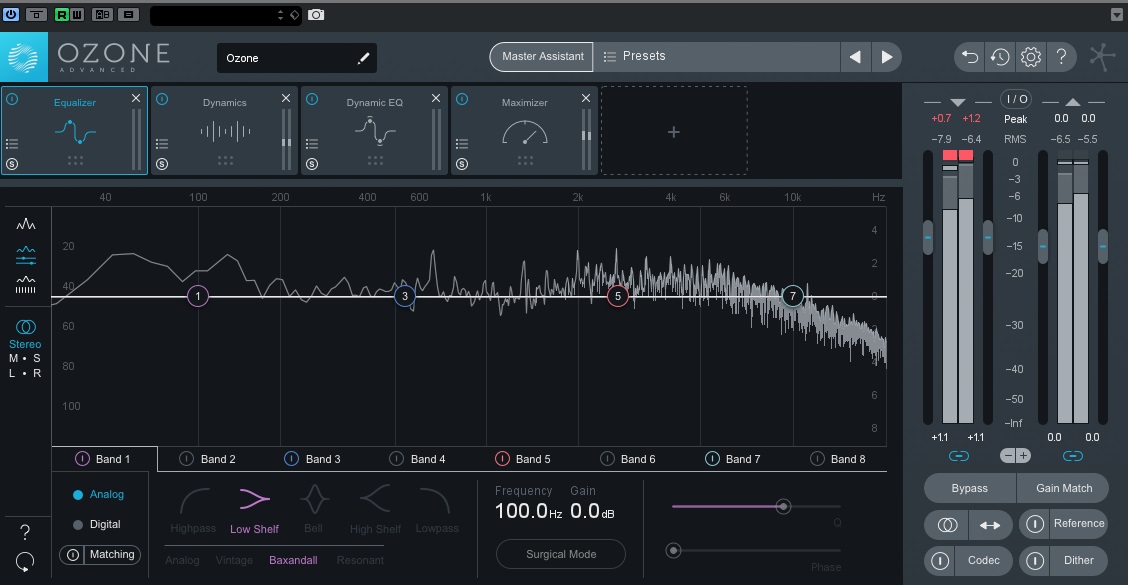Open the Band 8 tab

[838, 459]
